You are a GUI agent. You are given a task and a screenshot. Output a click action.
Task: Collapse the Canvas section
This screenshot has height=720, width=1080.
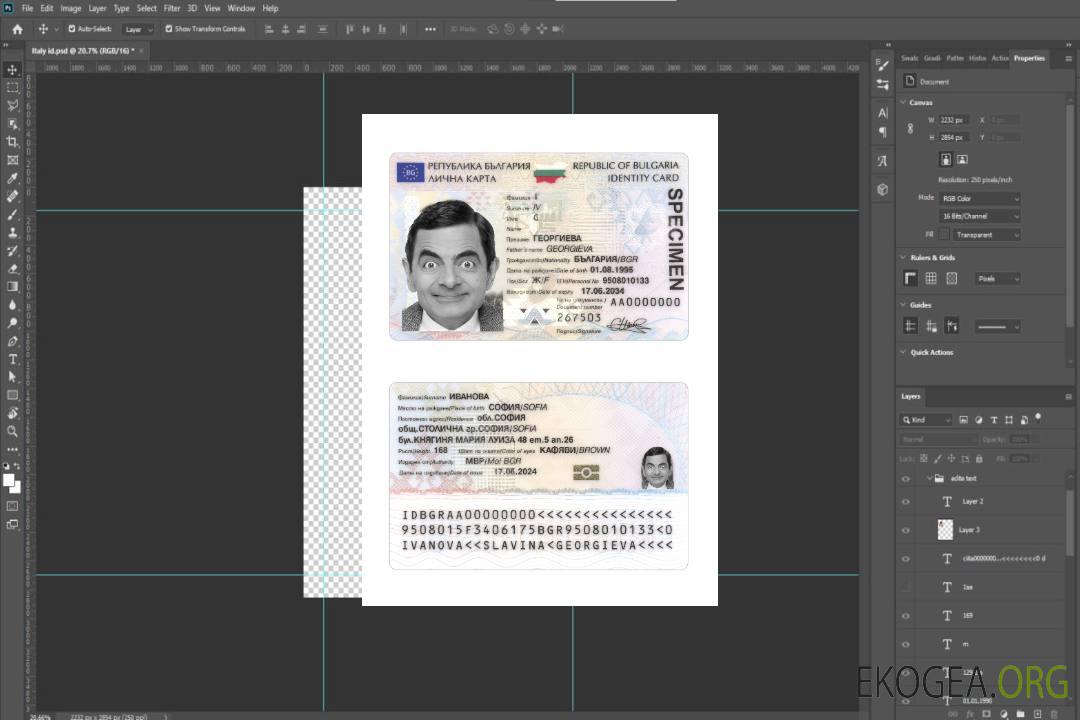[903, 103]
